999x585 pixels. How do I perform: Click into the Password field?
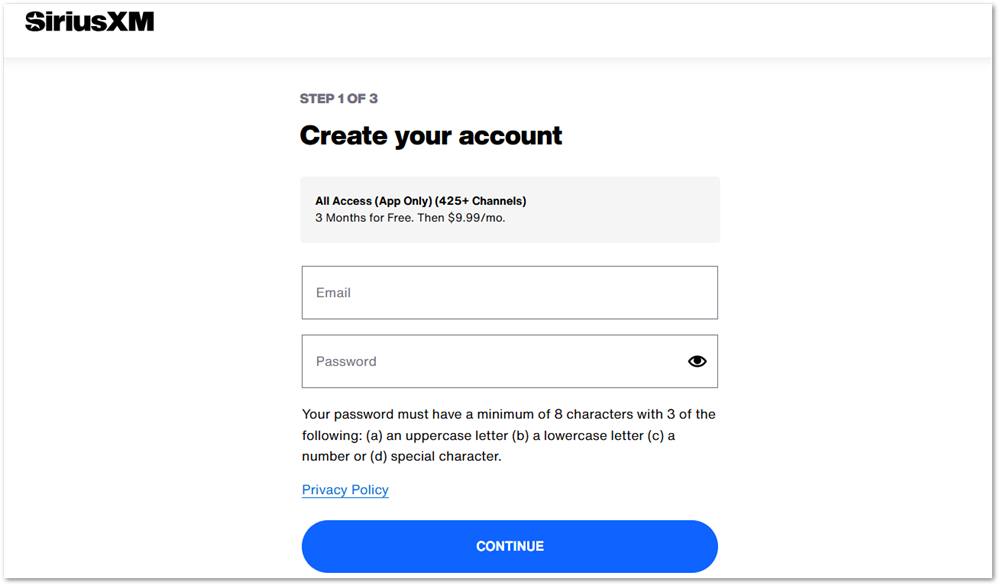tap(490, 361)
